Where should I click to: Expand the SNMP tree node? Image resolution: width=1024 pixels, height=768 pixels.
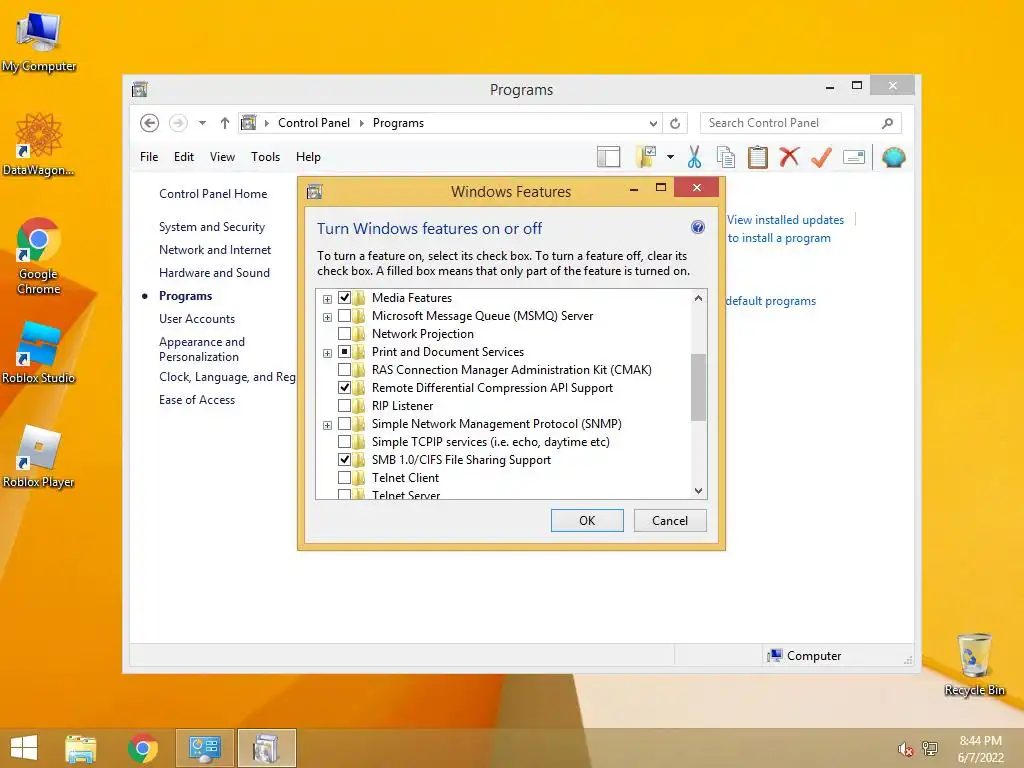(327, 425)
